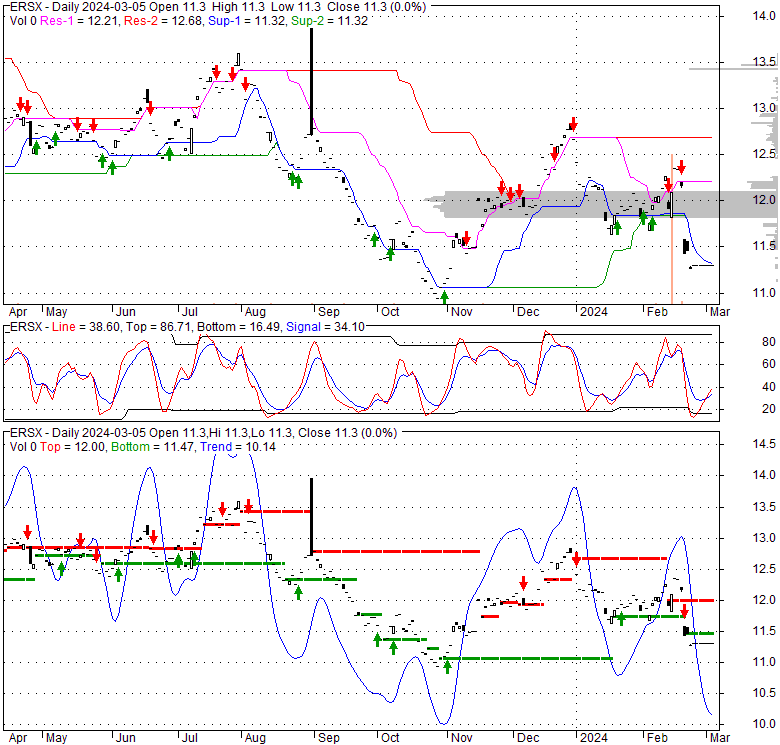Image resolution: width=780 pixels, height=745 pixels.
Task: Click the red arrow in February in the bottom chart
Action: click(684, 612)
